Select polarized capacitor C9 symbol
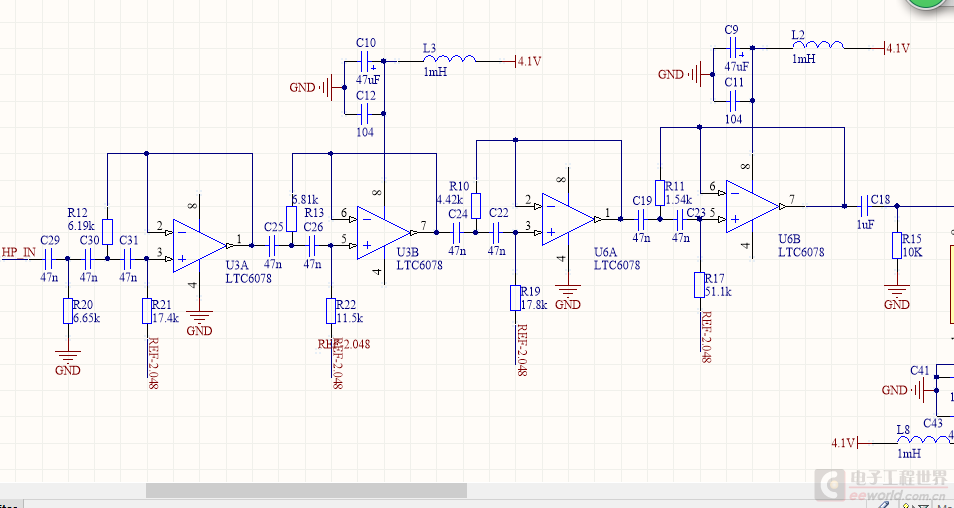The width and height of the screenshot is (954, 508). (x=733, y=47)
